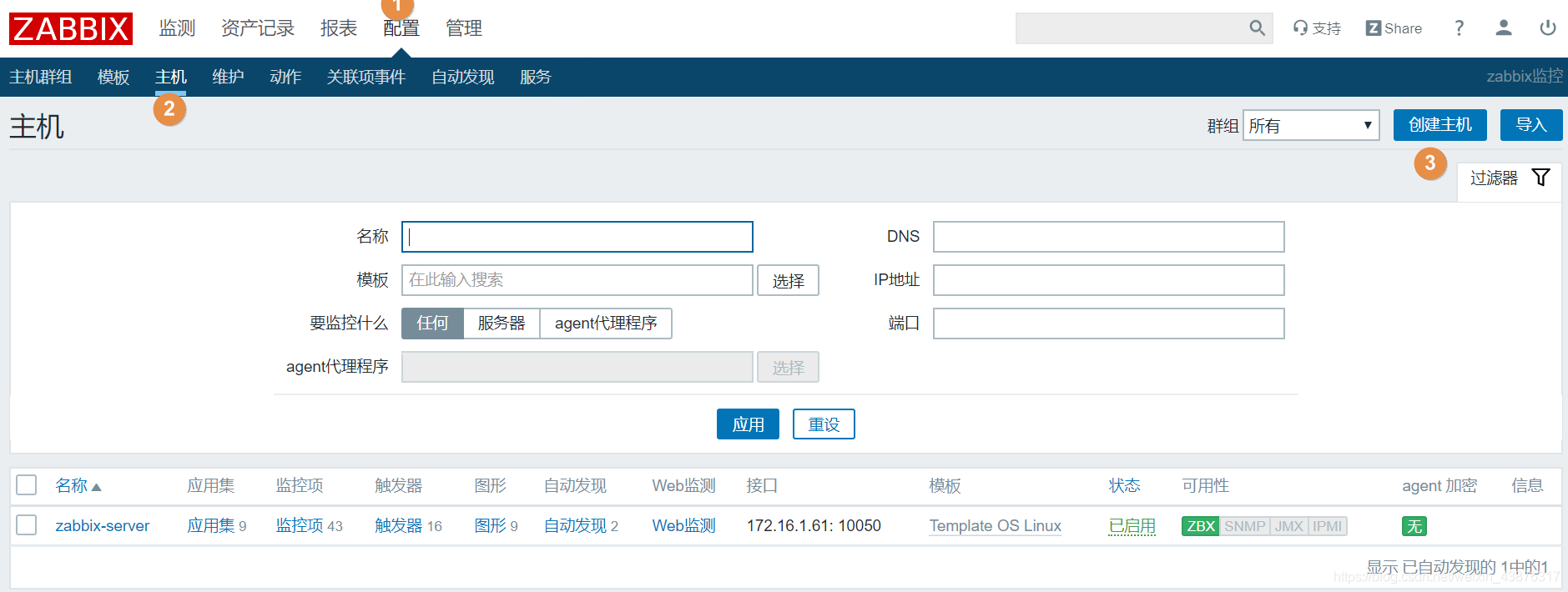
Task: Click the 已启用 status link
Action: pyautogui.click(x=1132, y=526)
